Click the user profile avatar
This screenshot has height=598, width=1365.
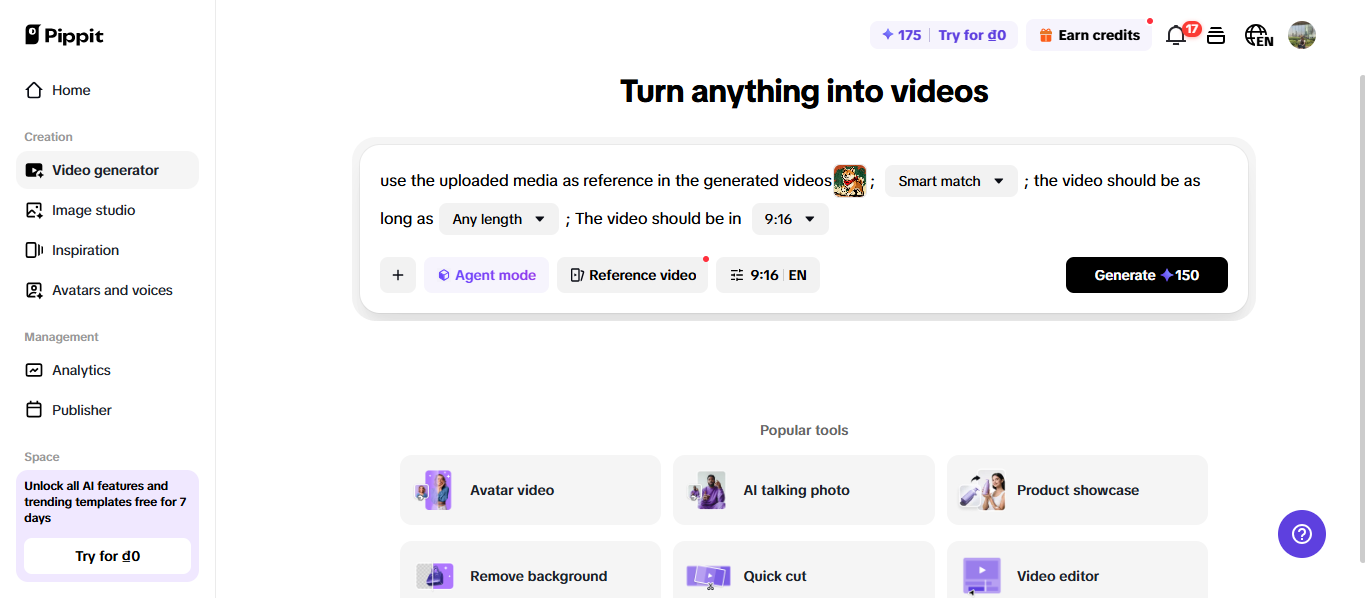click(1301, 36)
